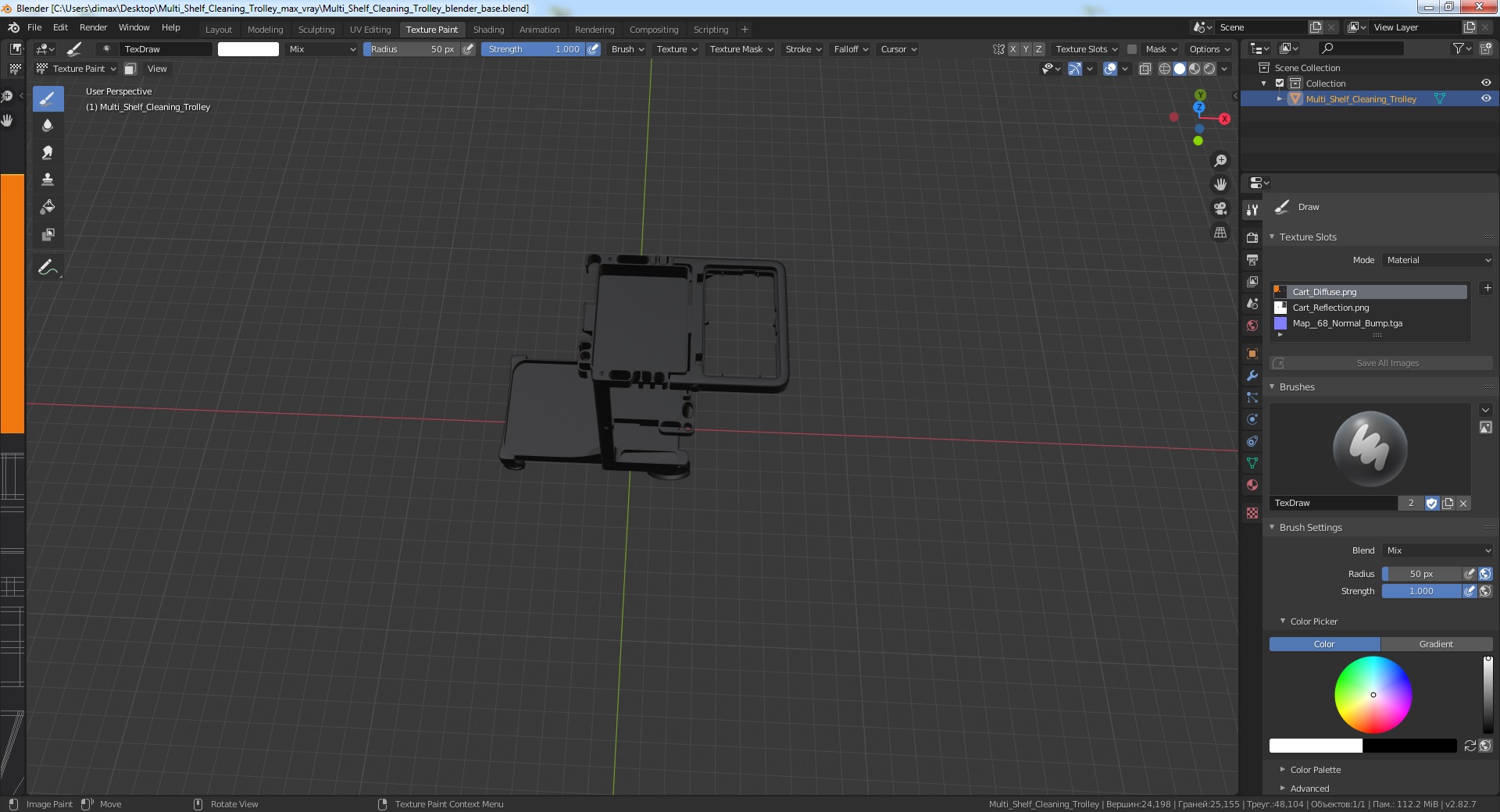Toggle X-ray viewport display
Image resolution: width=1500 pixels, height=812 pixels.
point(1145,69)
